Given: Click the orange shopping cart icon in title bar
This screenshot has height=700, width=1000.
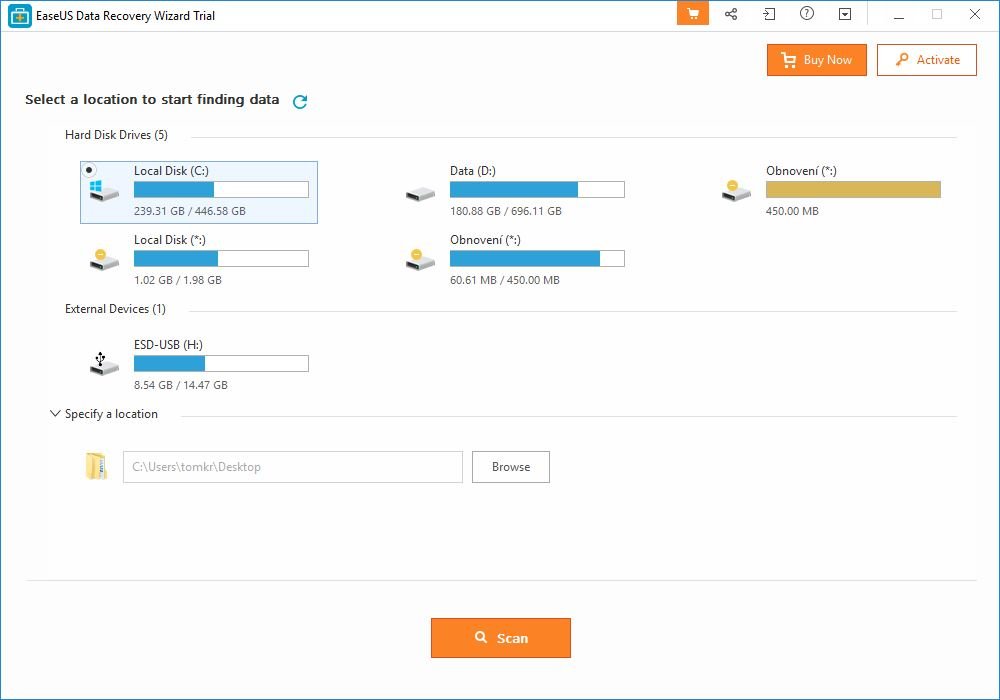Looking at the screenshot, I should [693, 14].
